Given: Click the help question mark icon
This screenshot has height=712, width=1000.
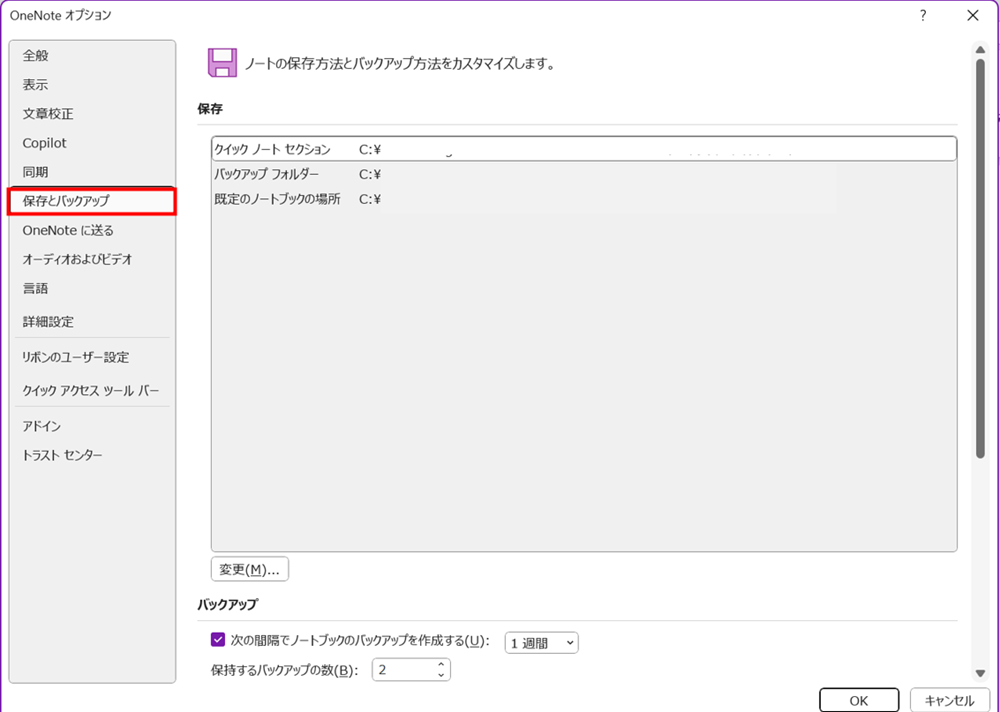Looking at the screenshot, I should pyautogui.click(x=923, y=15).
